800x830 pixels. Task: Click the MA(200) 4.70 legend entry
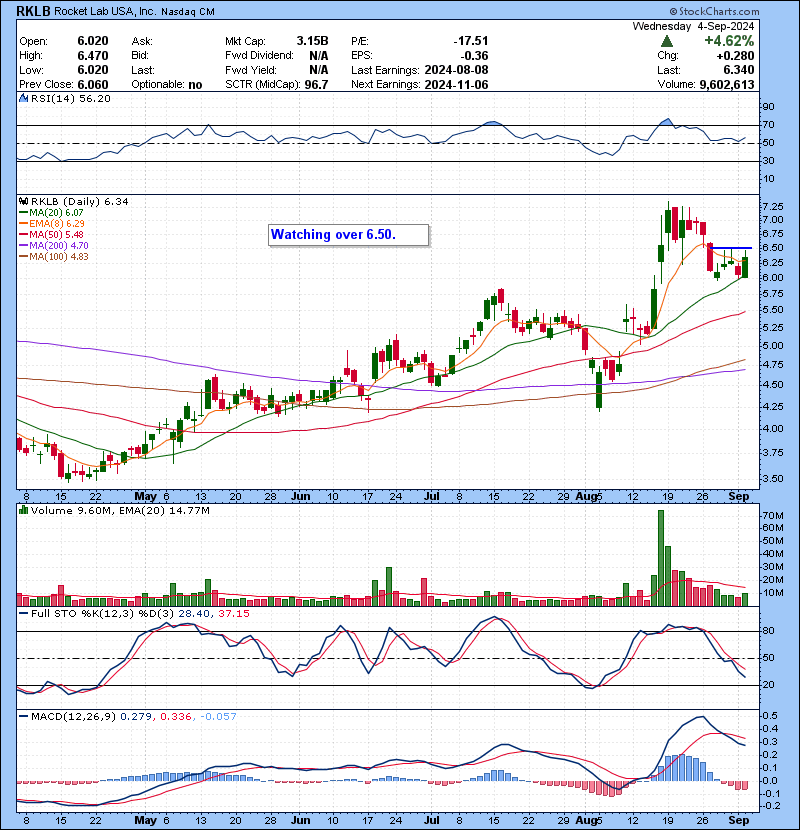pyautogui.click(x=53, y=246)
